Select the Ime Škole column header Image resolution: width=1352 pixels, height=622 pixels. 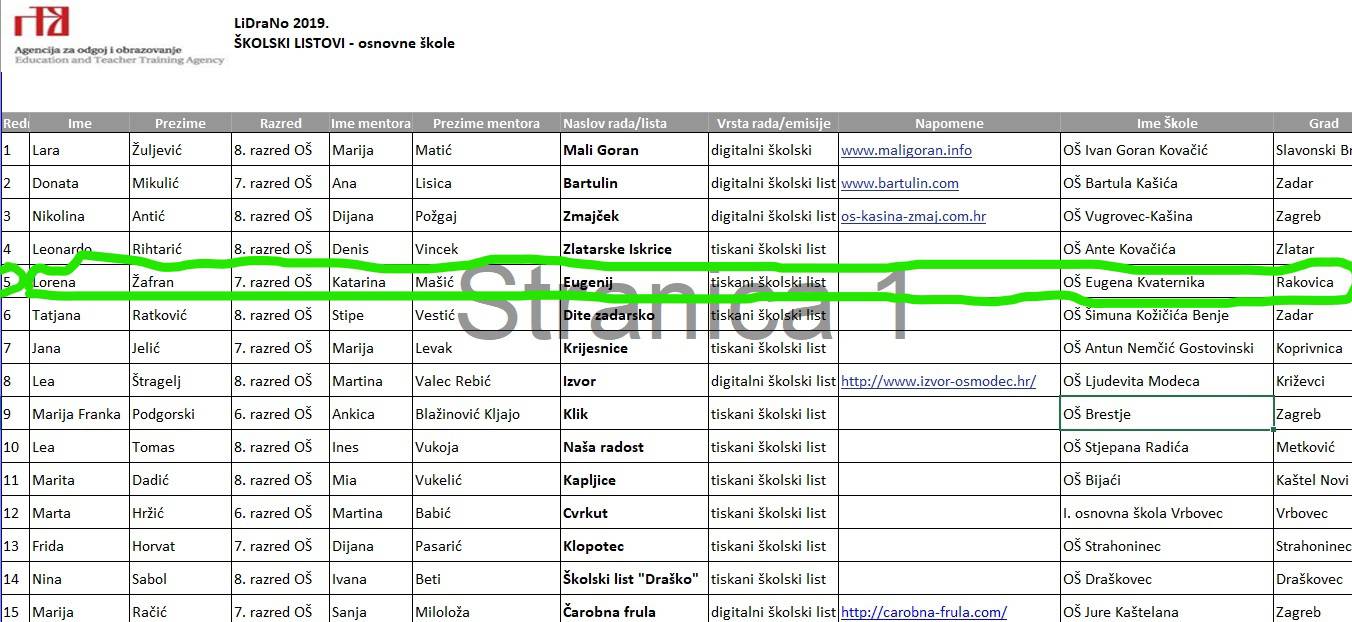pos(1167,123)
